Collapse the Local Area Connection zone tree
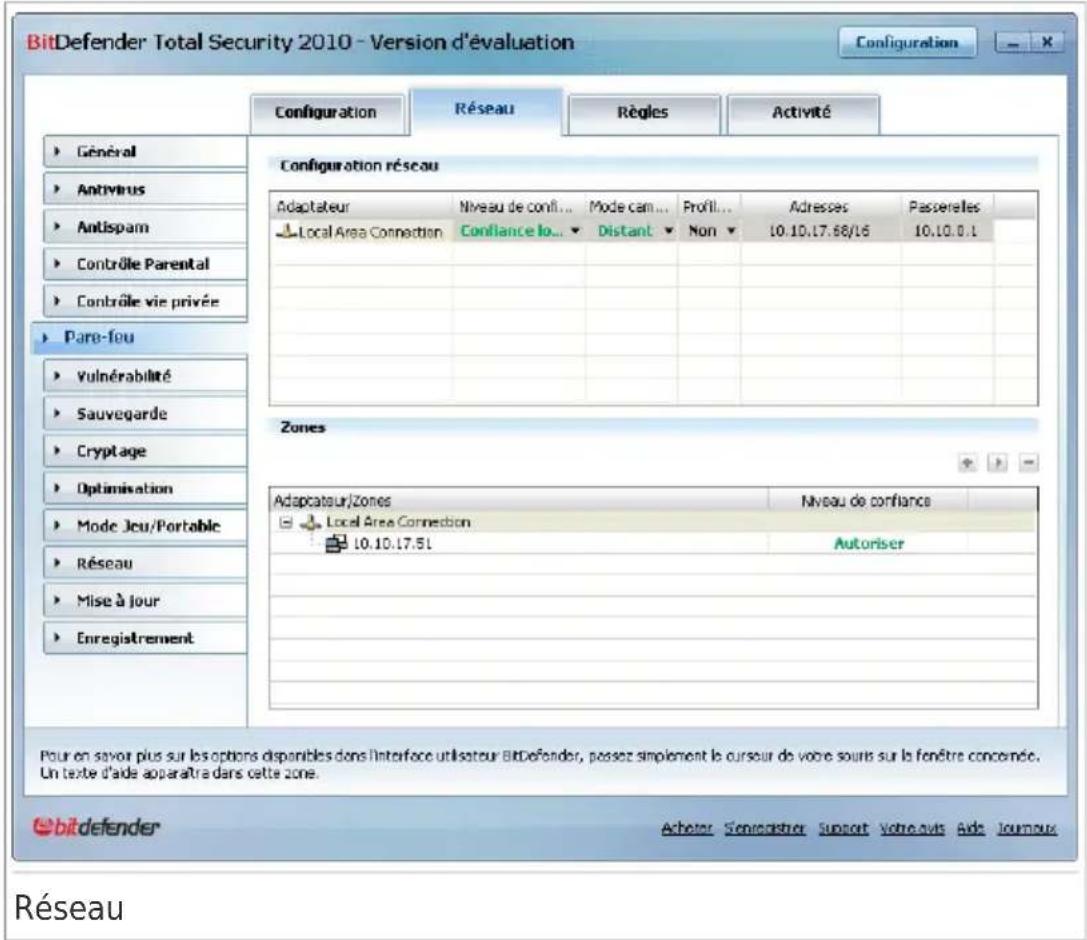Image resolution: width=1087 pixels, height=940 pixels. (x=286, y=522)
